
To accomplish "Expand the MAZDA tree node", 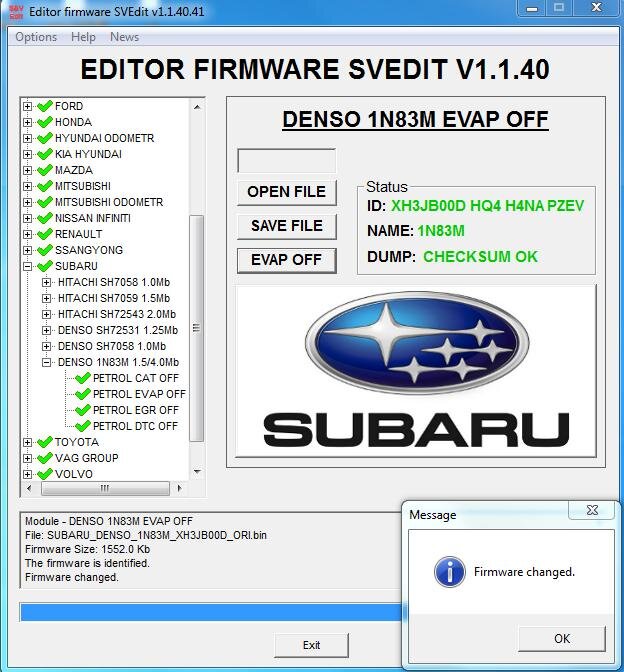I will point(27,170).
